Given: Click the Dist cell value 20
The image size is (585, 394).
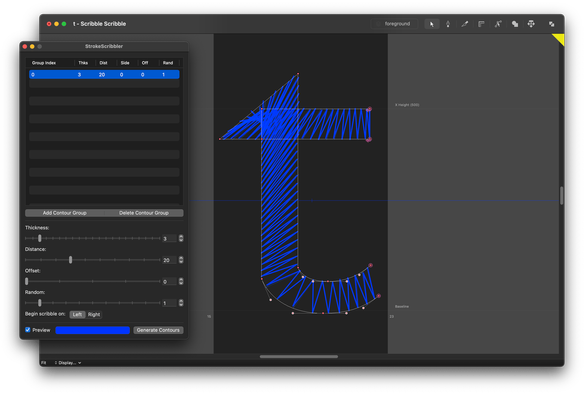Looking at the screenshot, I should (x=102, y=75).
